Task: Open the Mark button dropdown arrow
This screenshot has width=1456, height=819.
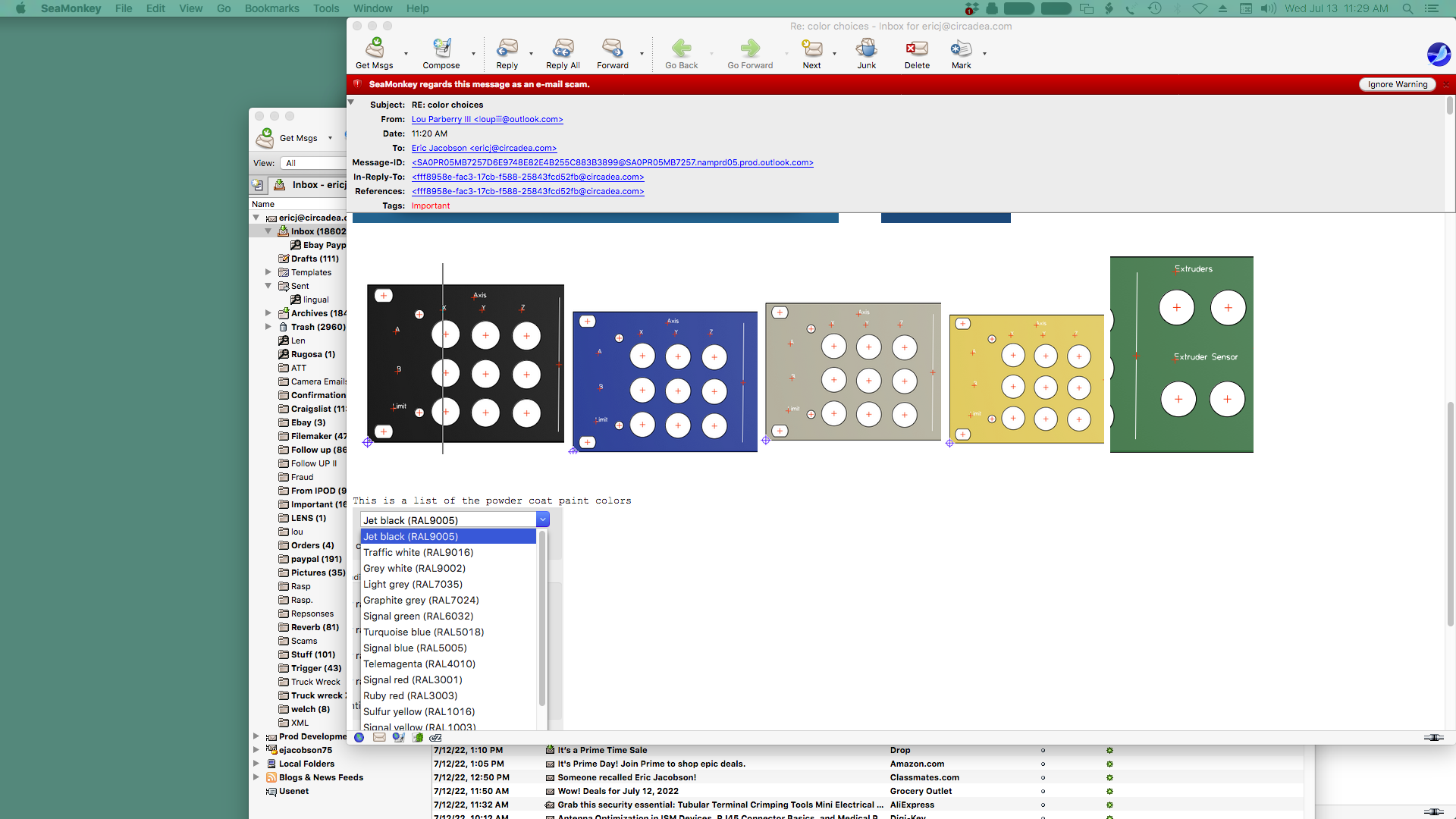Action: pyautogui.click(x=984, y=54)
